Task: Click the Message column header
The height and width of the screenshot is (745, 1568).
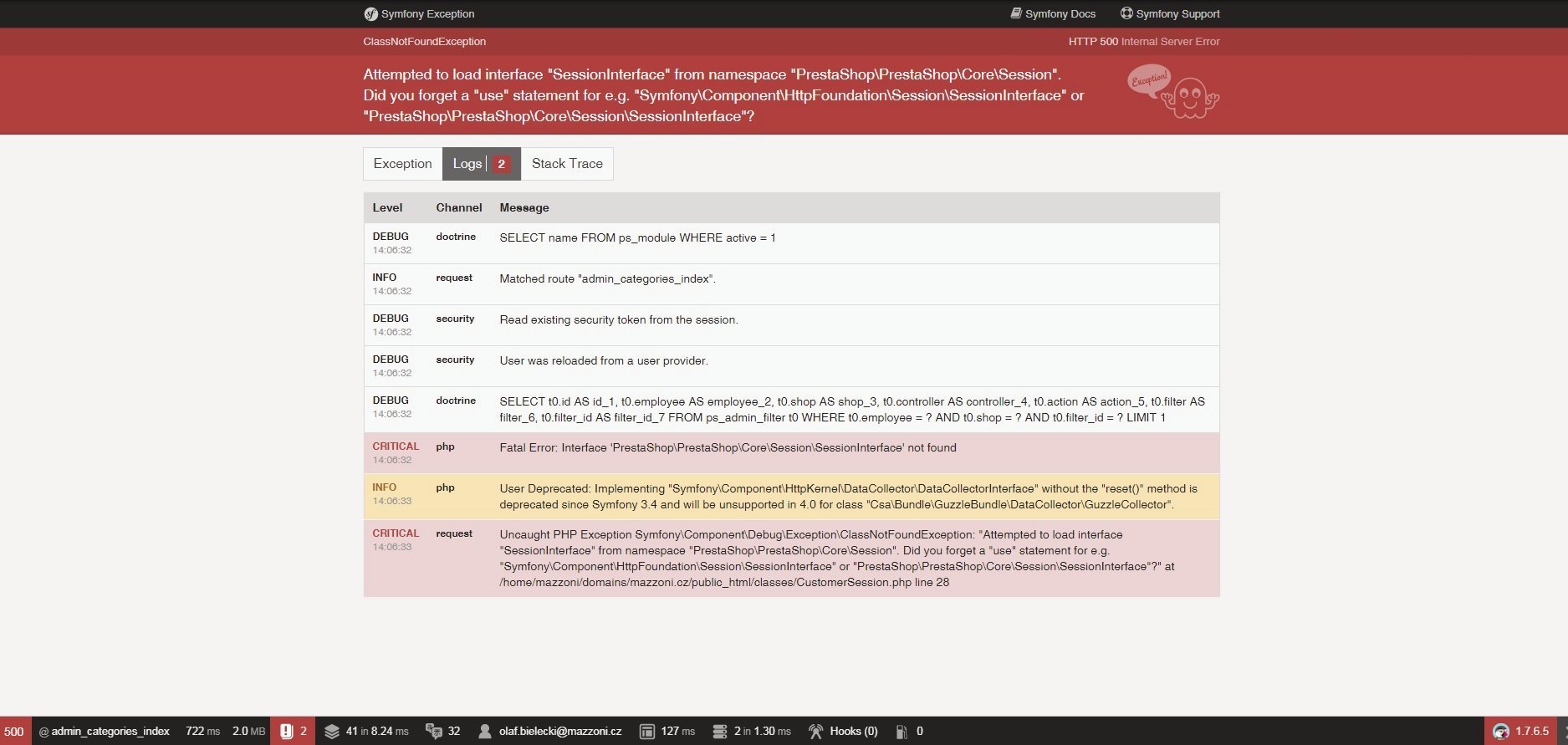Action: tap(524, 207)
